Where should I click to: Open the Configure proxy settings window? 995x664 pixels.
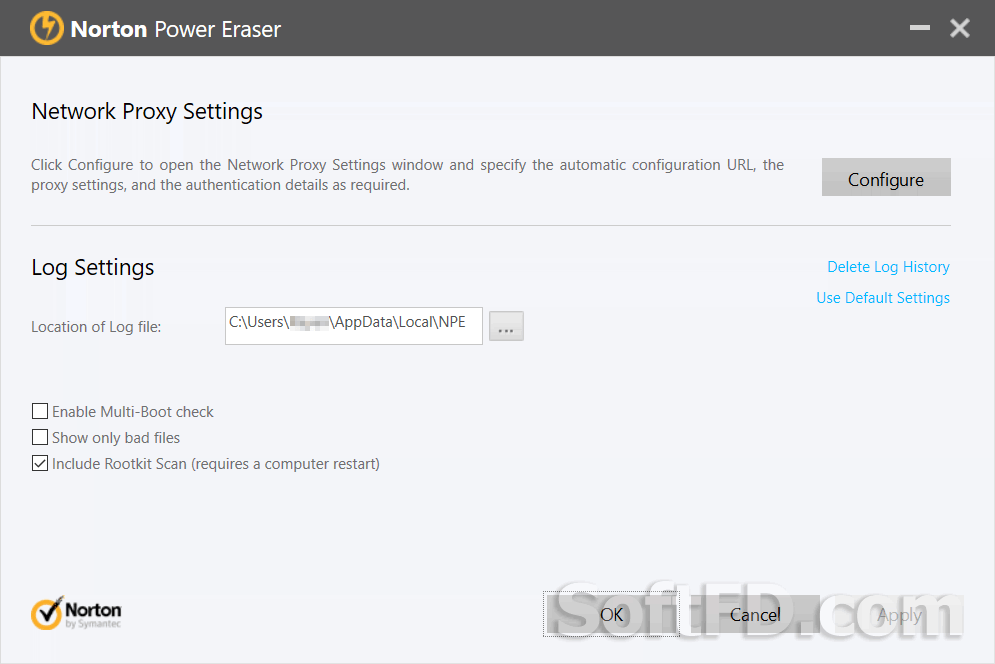coord(886,177)
